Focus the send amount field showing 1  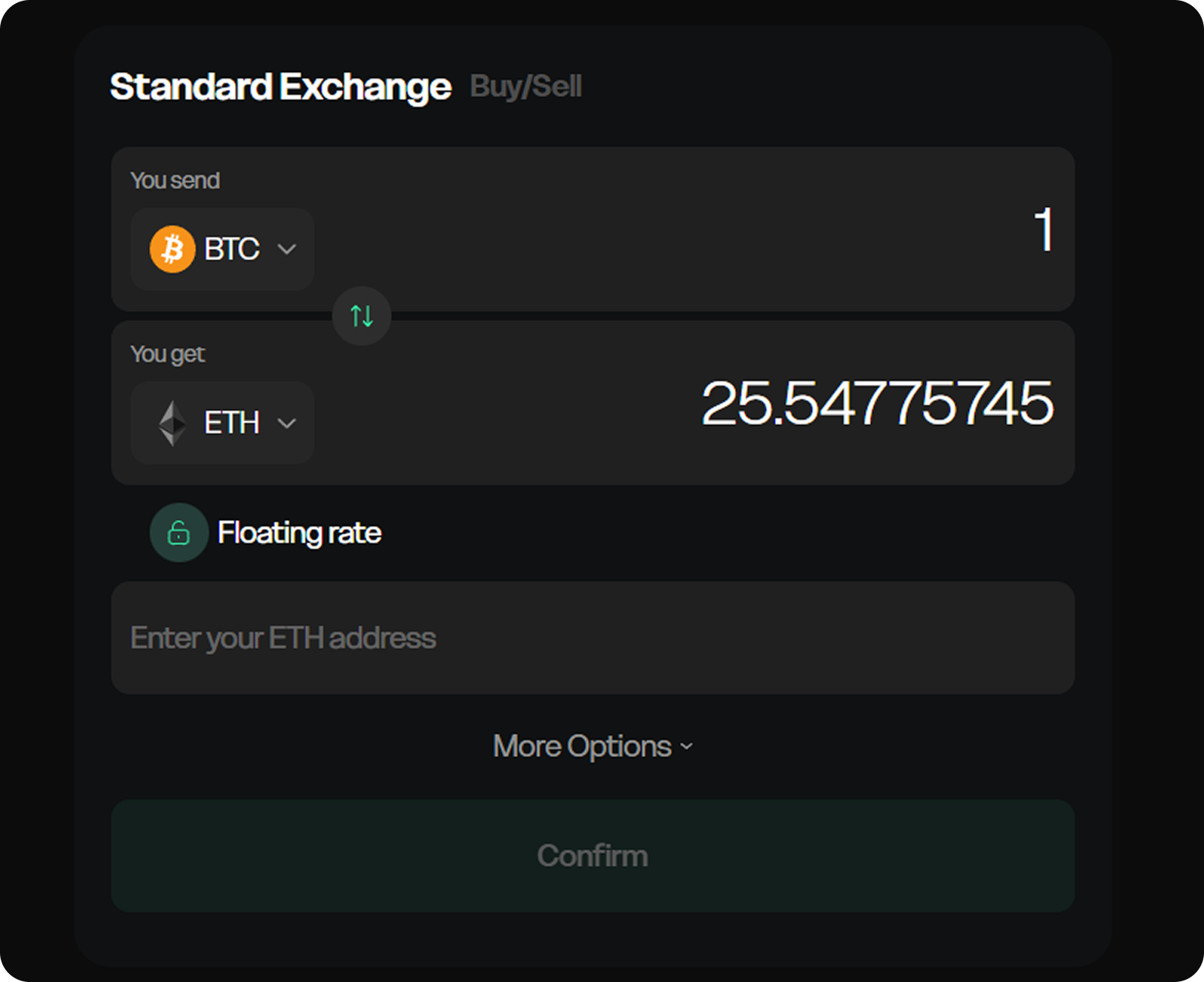[x=1042, y=229]
